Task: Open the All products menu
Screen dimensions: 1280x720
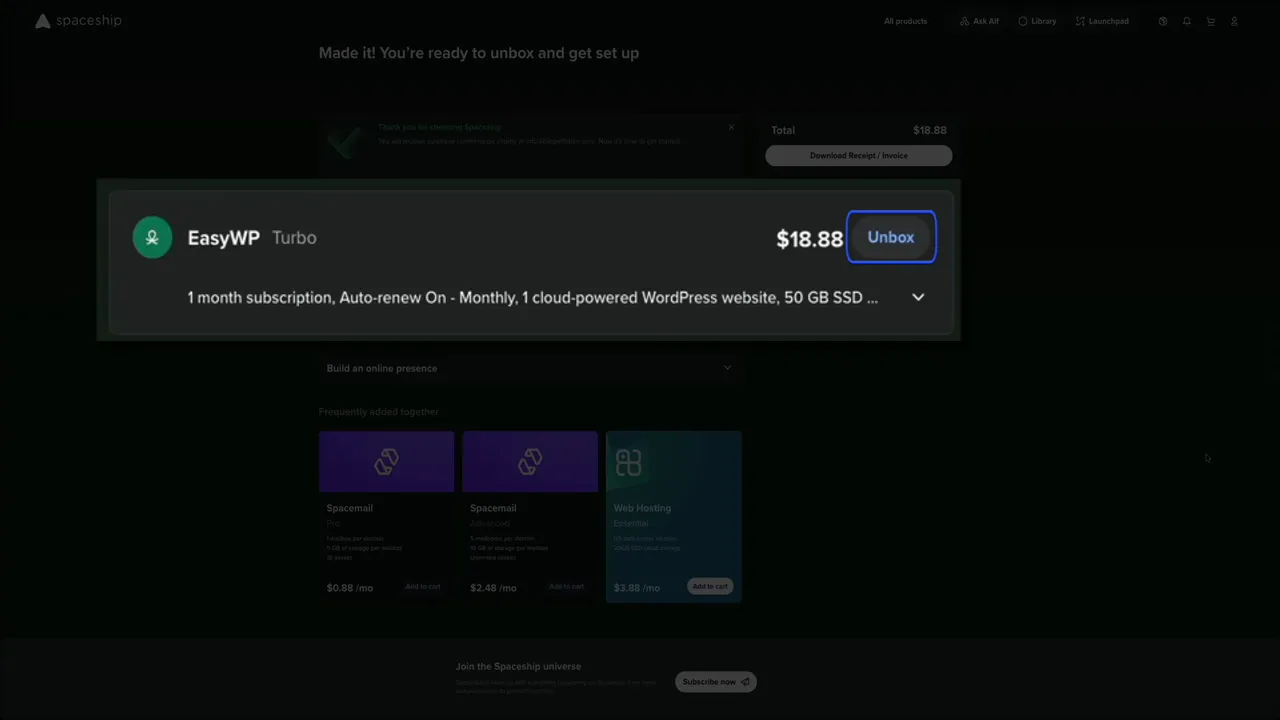Action: point(905,21)
